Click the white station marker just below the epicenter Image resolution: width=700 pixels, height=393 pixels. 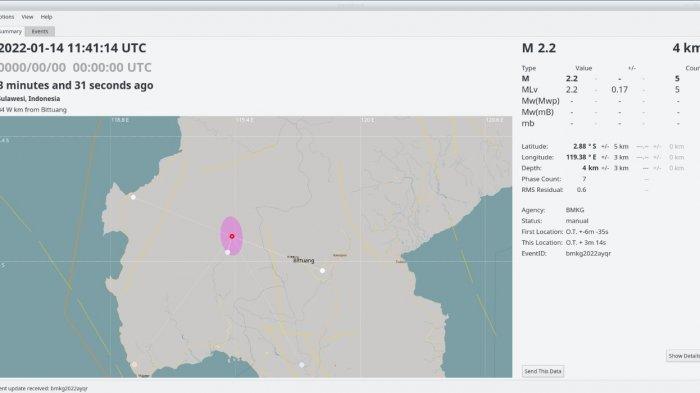[x=228, y=252]
